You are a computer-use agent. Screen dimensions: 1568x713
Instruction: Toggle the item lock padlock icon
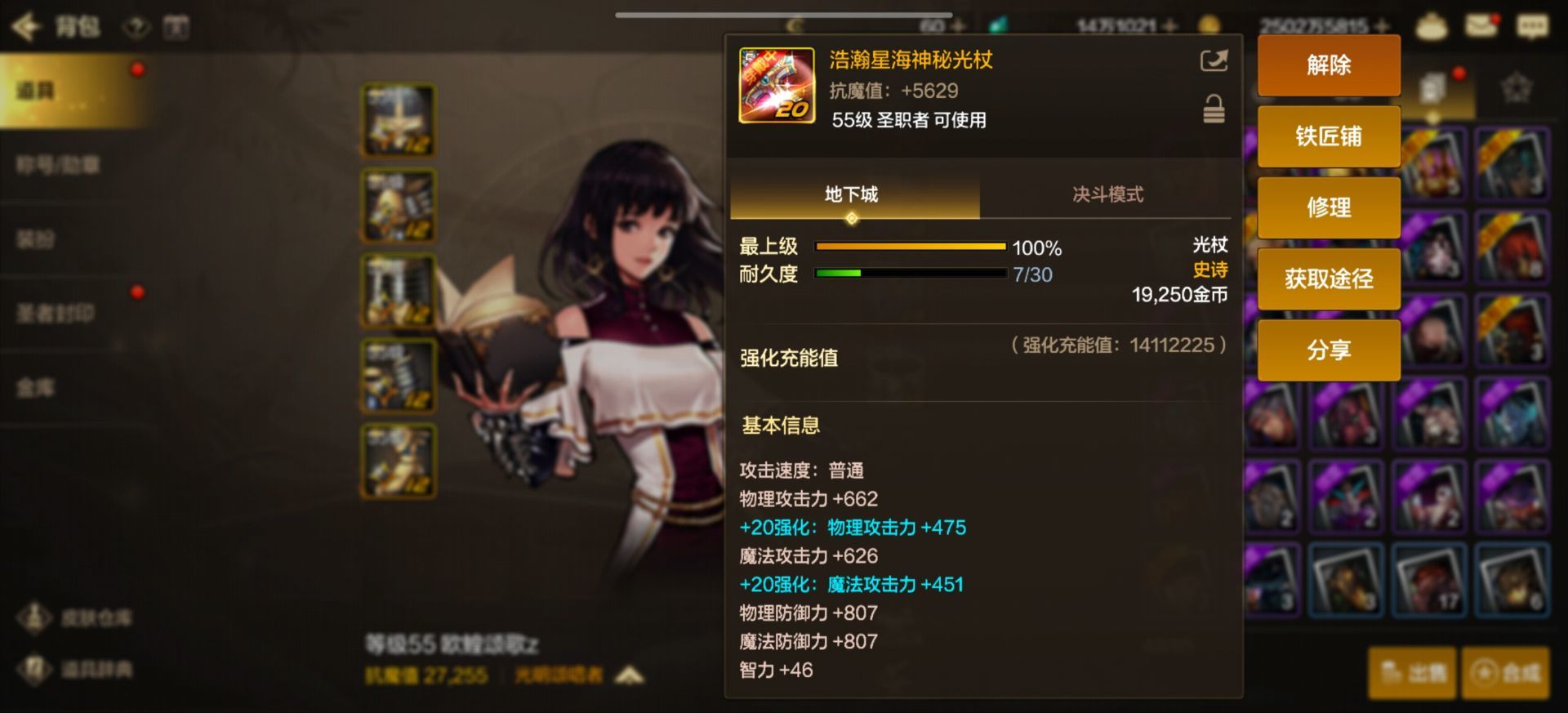click(1214, 109)
